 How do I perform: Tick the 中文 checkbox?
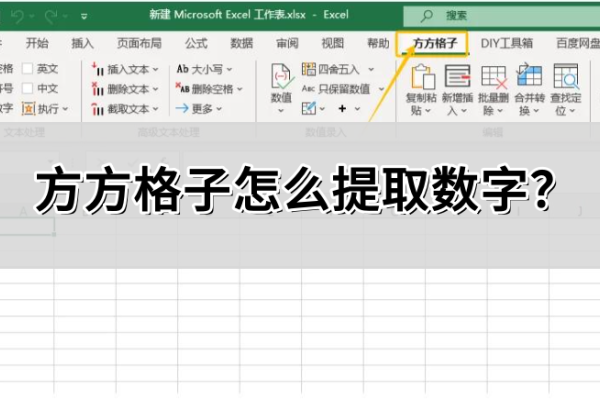[x=27, y=88]
